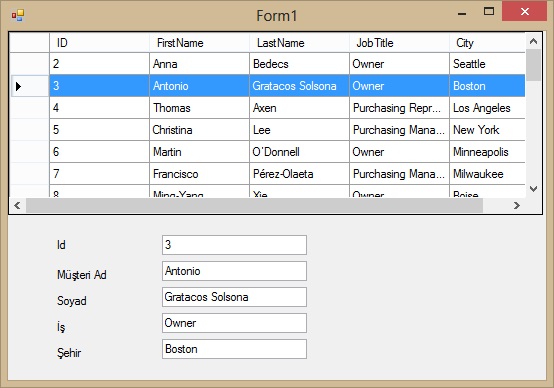Click the Boston cell in the grid

[487, 86]
